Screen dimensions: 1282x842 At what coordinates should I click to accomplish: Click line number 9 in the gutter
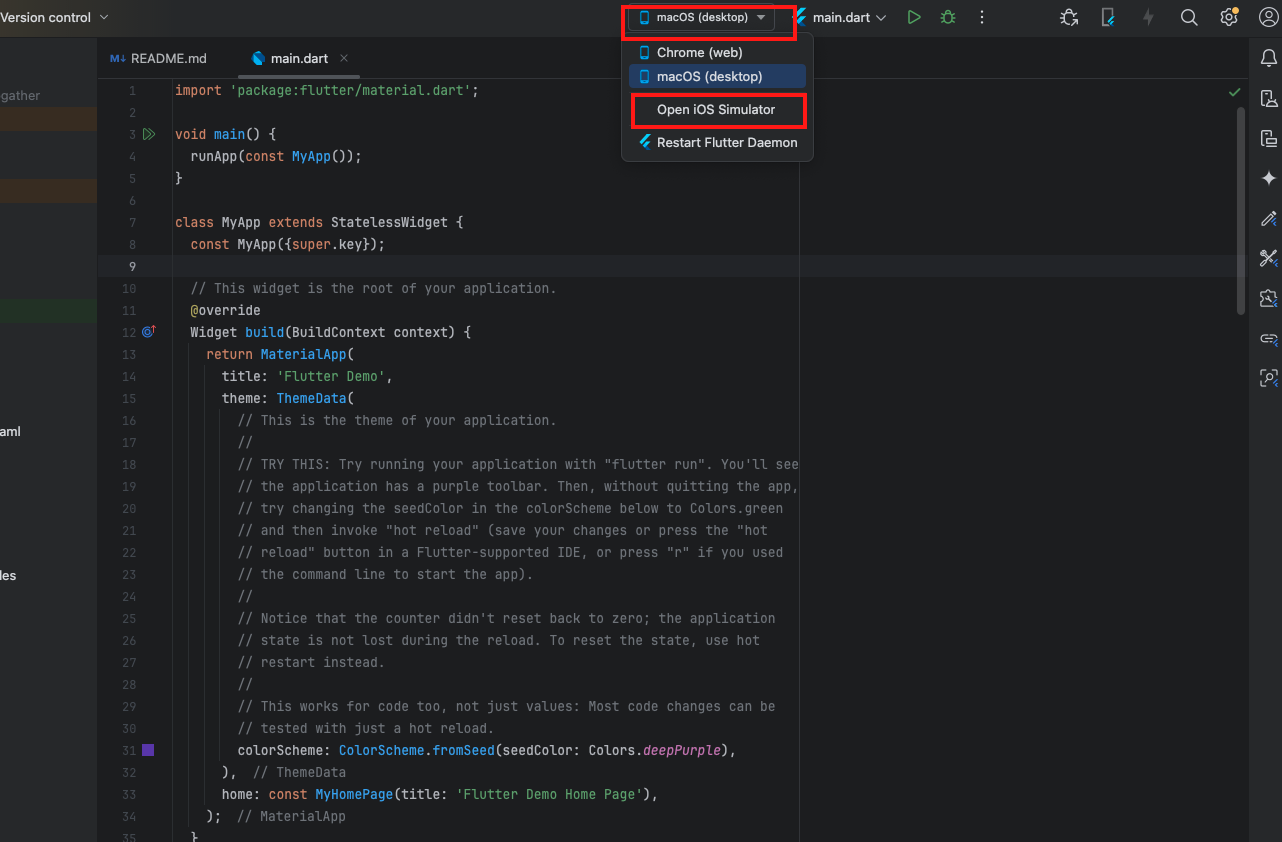point(132,266)
